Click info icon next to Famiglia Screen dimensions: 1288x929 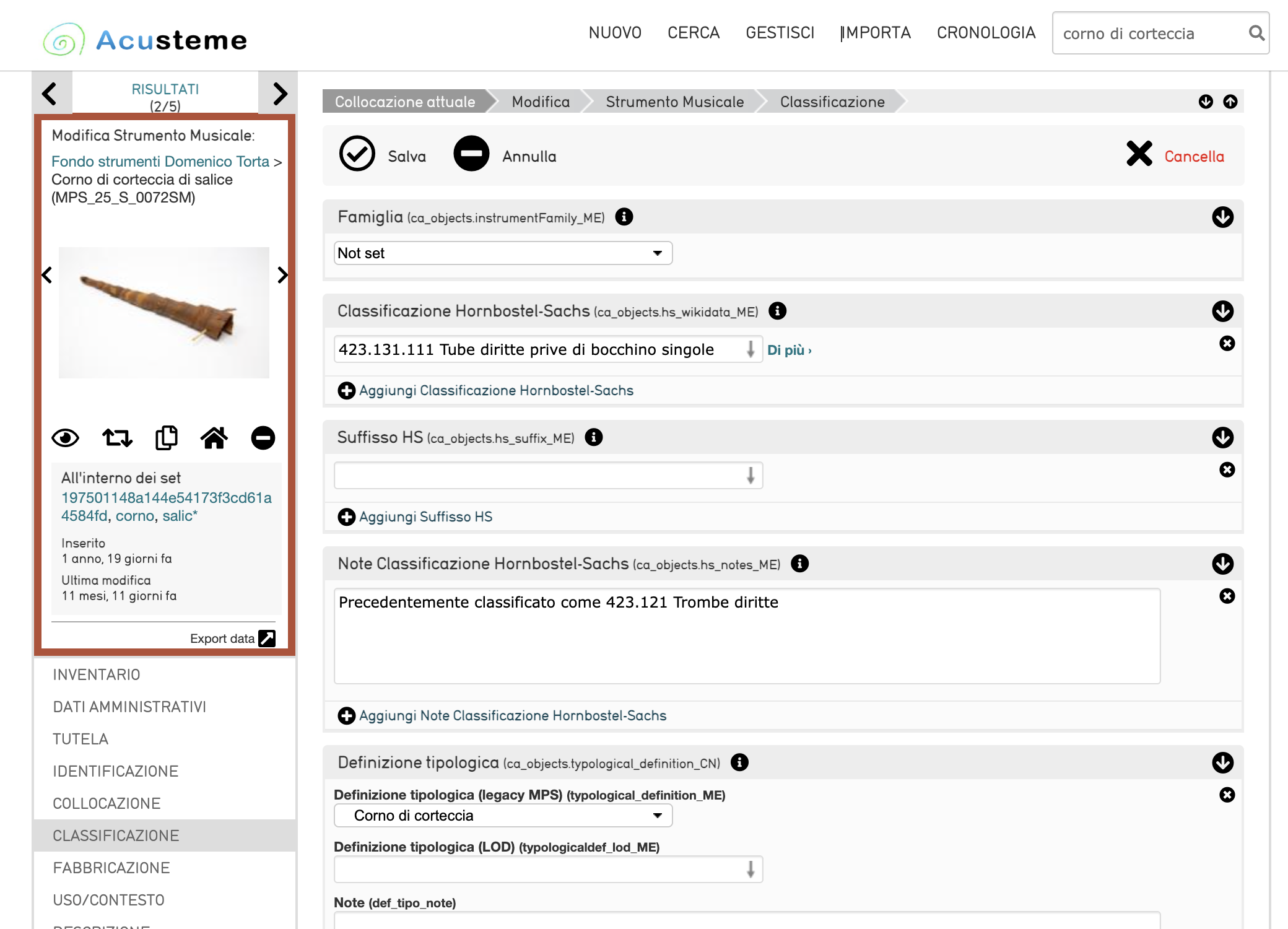[624, 217]
